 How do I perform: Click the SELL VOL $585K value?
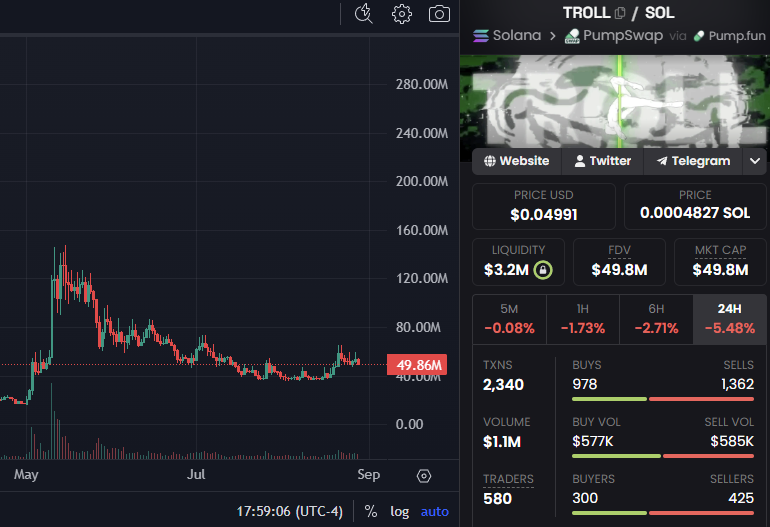pos(732,441)
